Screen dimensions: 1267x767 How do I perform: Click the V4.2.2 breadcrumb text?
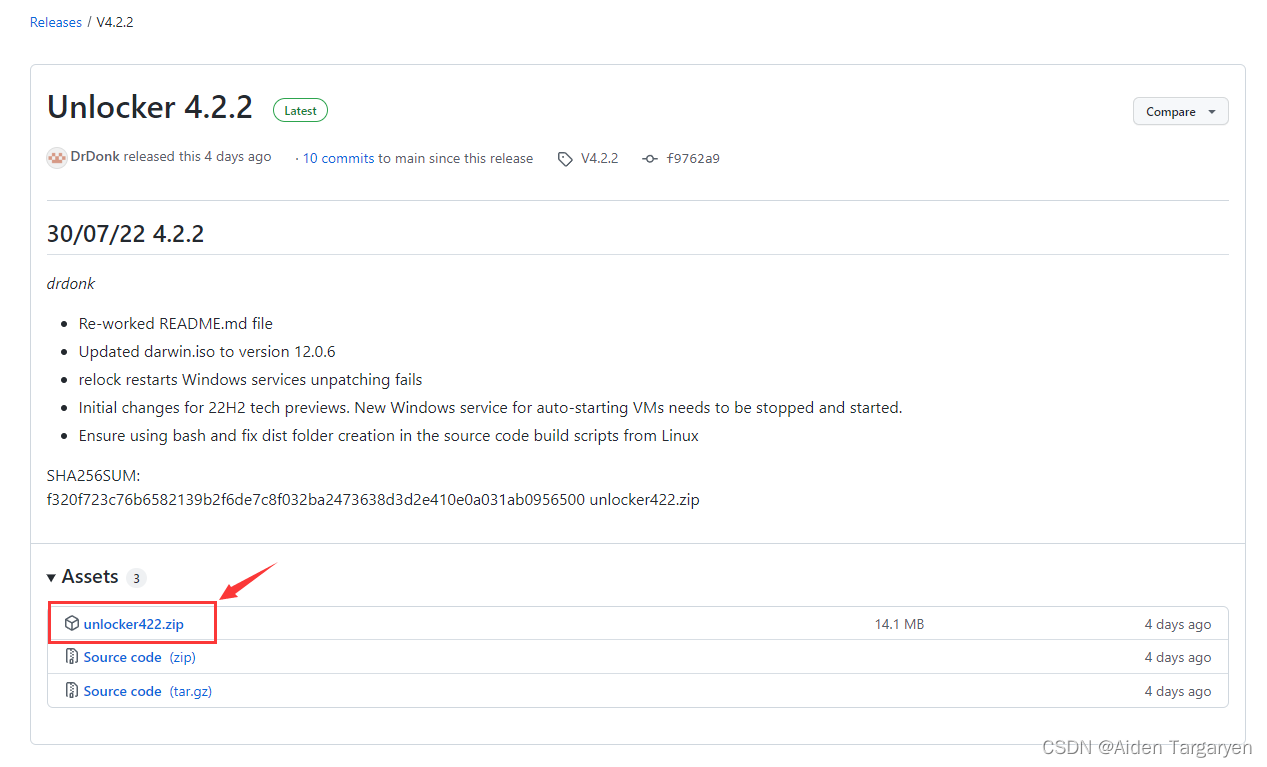tap(115, 22)
